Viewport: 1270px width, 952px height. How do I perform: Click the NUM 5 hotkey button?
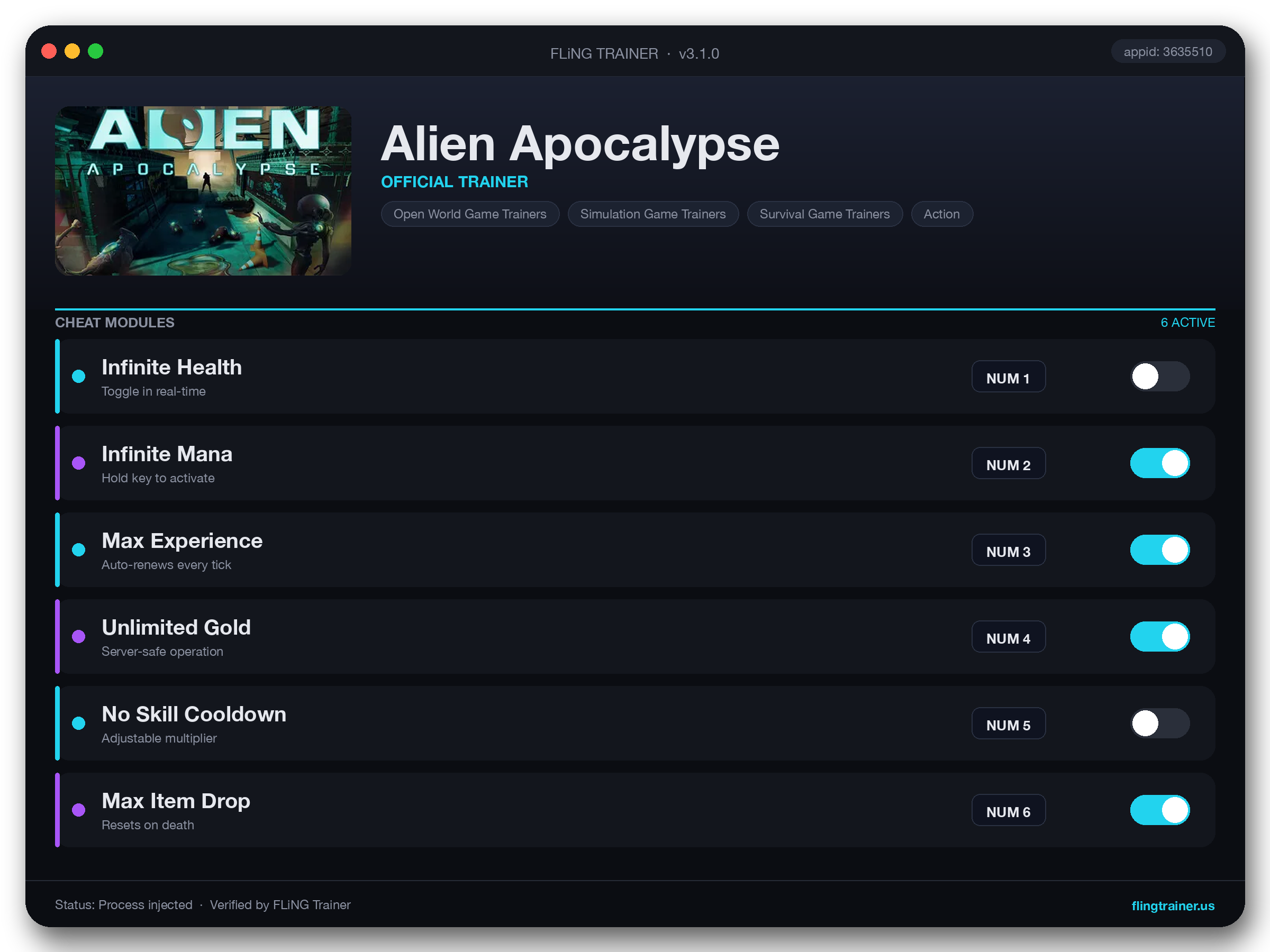(1008, 723)
